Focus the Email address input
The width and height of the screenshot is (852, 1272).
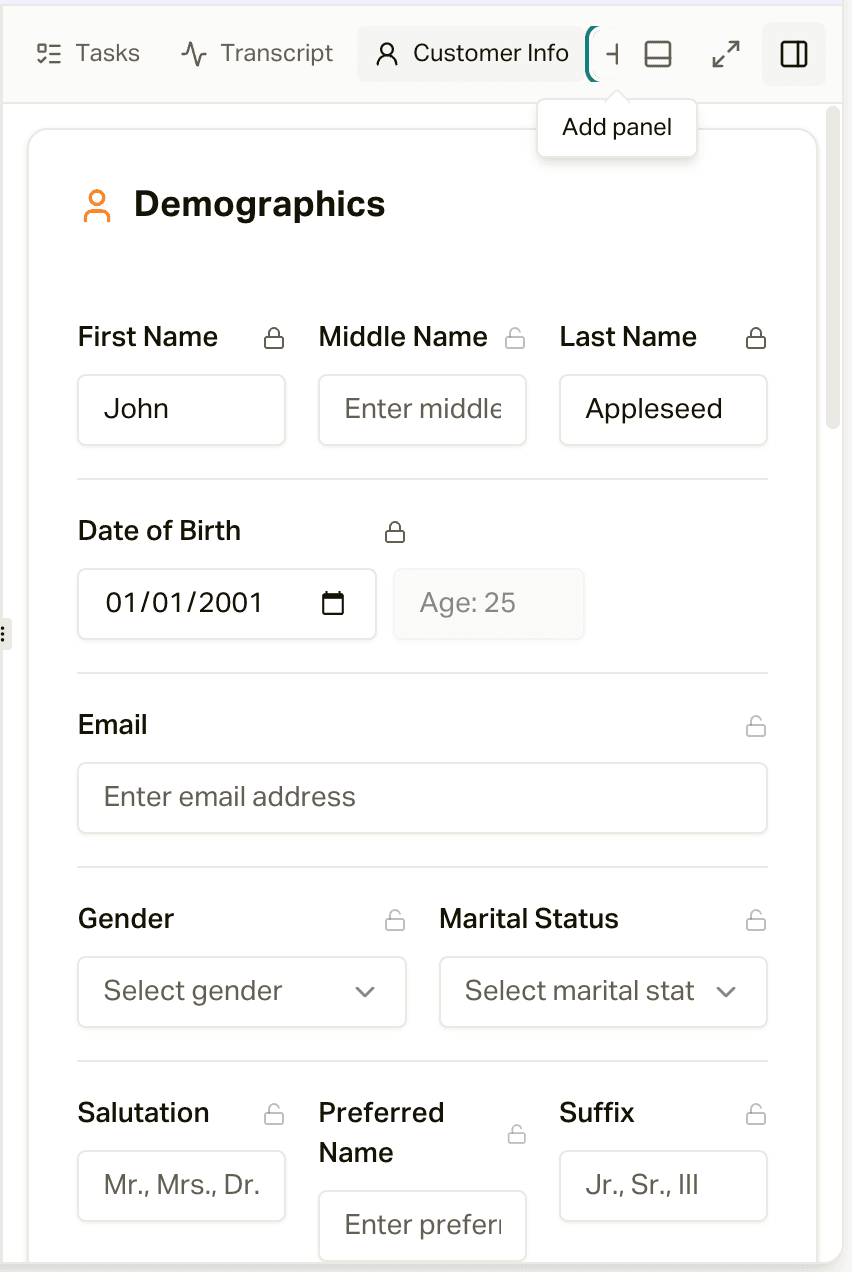tap(422, 798)
